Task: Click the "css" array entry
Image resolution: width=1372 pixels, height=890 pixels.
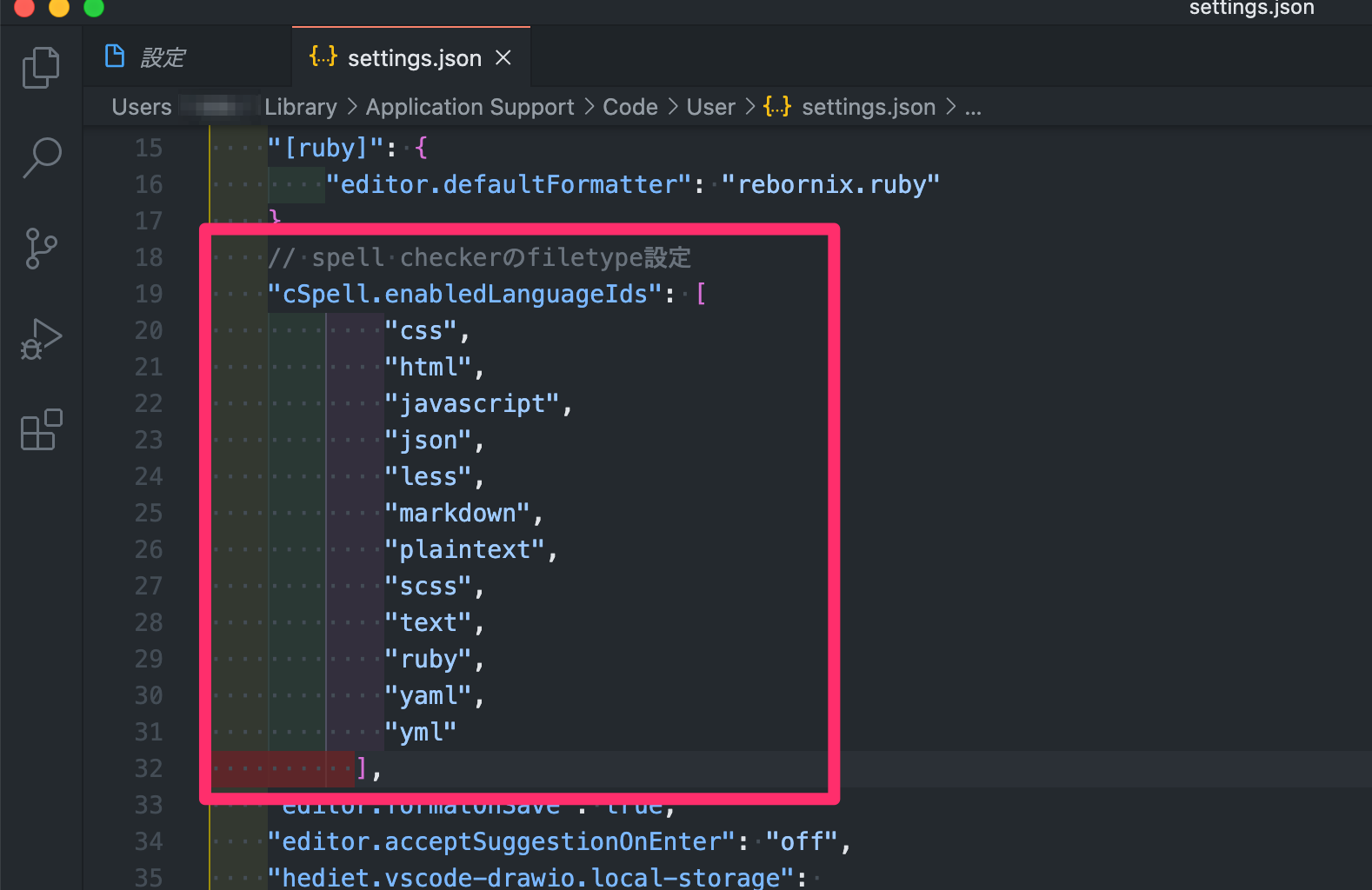Action: tap(420, 330)
